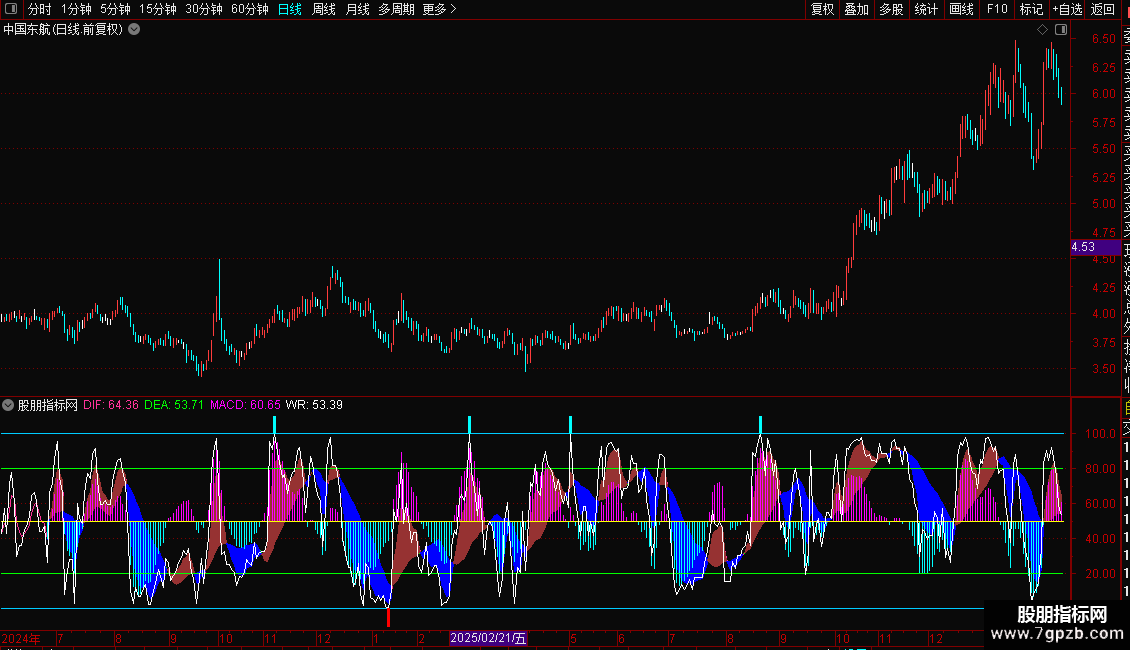Expand the 更多 periods menu
This screenshot has width=1130, height=650.
click(x=439, y=9)
